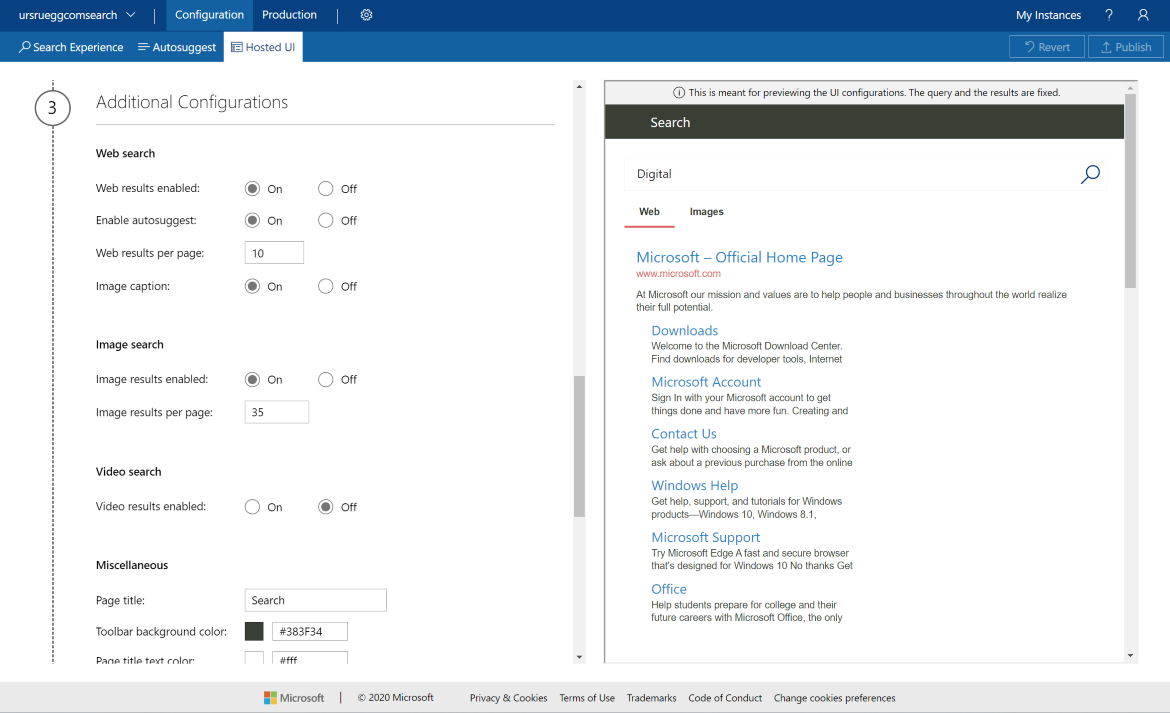Click the Toolbar background color swatch
The image size is (1170, 713).
click(x=254, y=632)
